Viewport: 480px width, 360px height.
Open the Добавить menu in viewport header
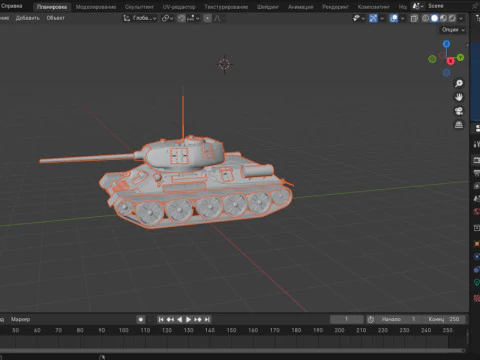coord(27,18)
